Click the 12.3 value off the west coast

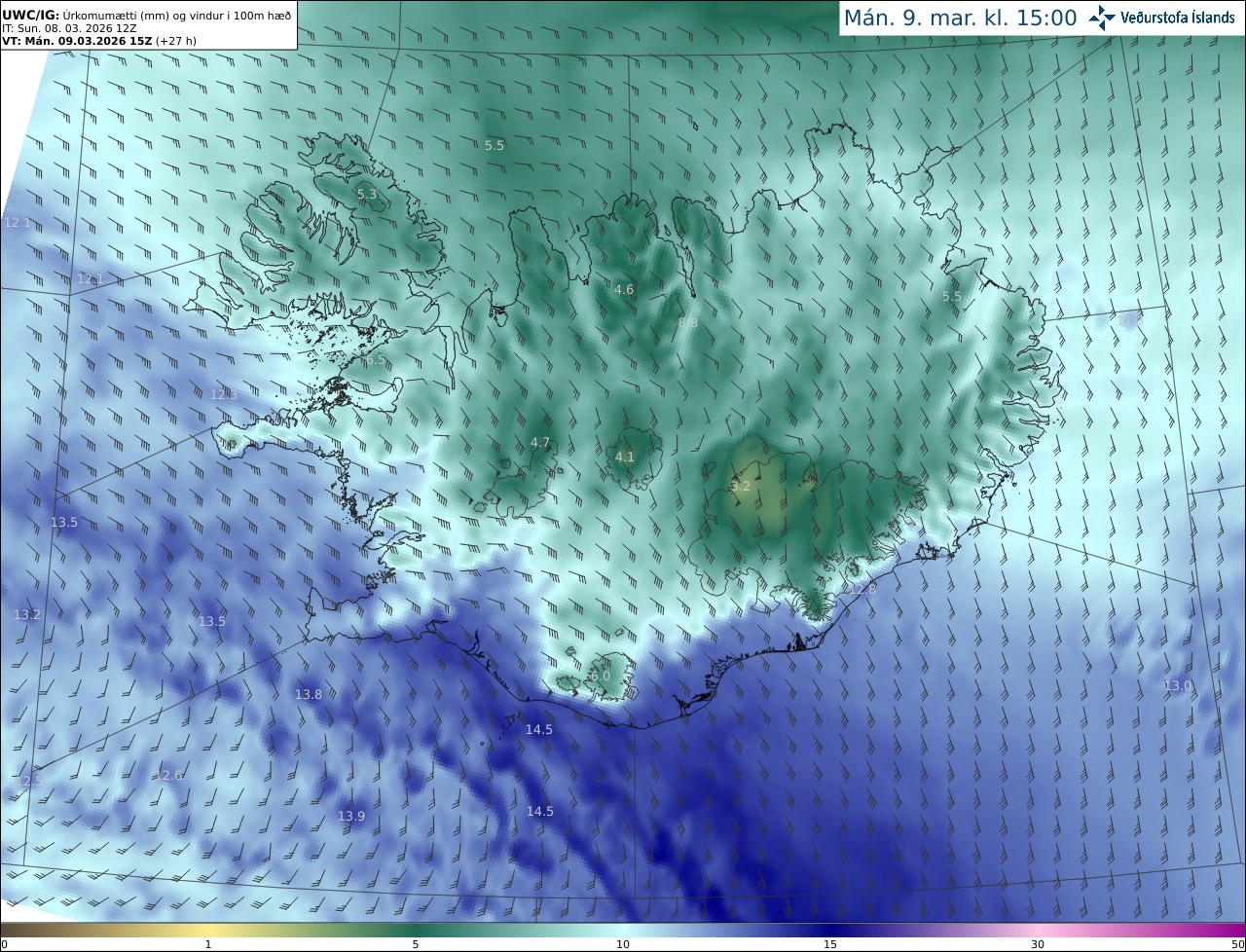(x=224, y=394)
